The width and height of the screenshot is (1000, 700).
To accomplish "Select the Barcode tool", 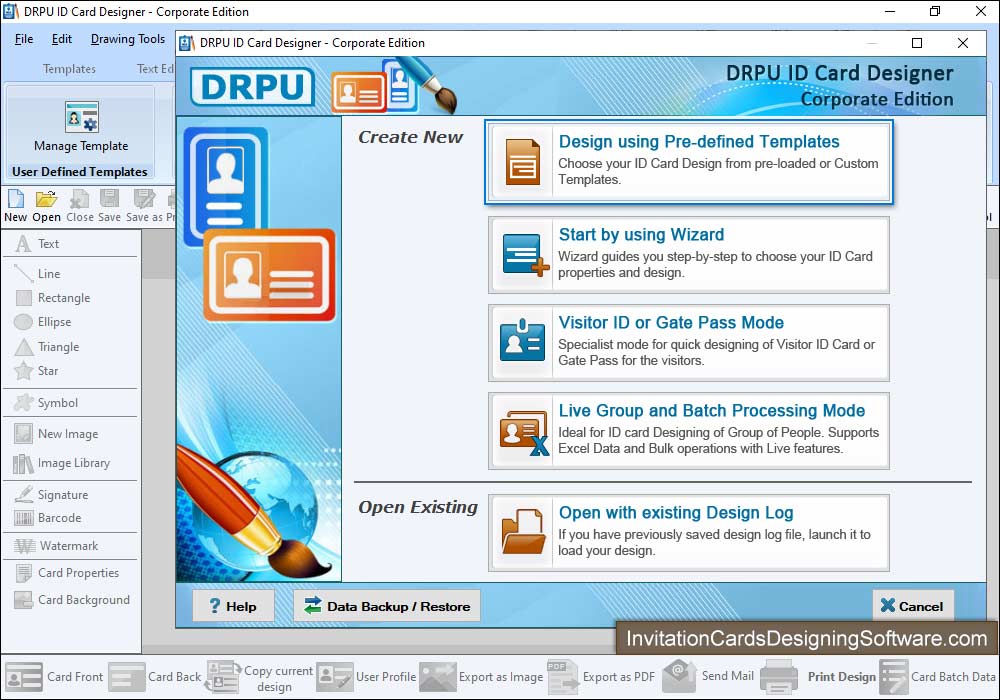I will tap(48, 518).
